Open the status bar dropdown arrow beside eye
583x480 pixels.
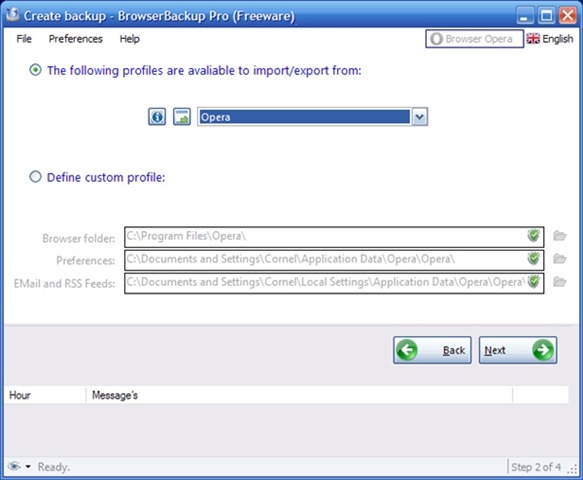coord(28,467)
